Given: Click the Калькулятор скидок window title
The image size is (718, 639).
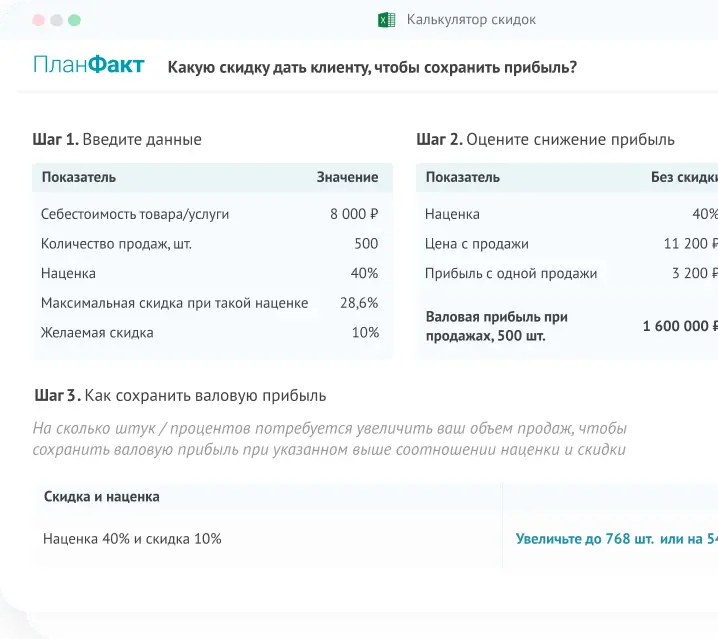Looking at the screenshot, I should point(470,20).
